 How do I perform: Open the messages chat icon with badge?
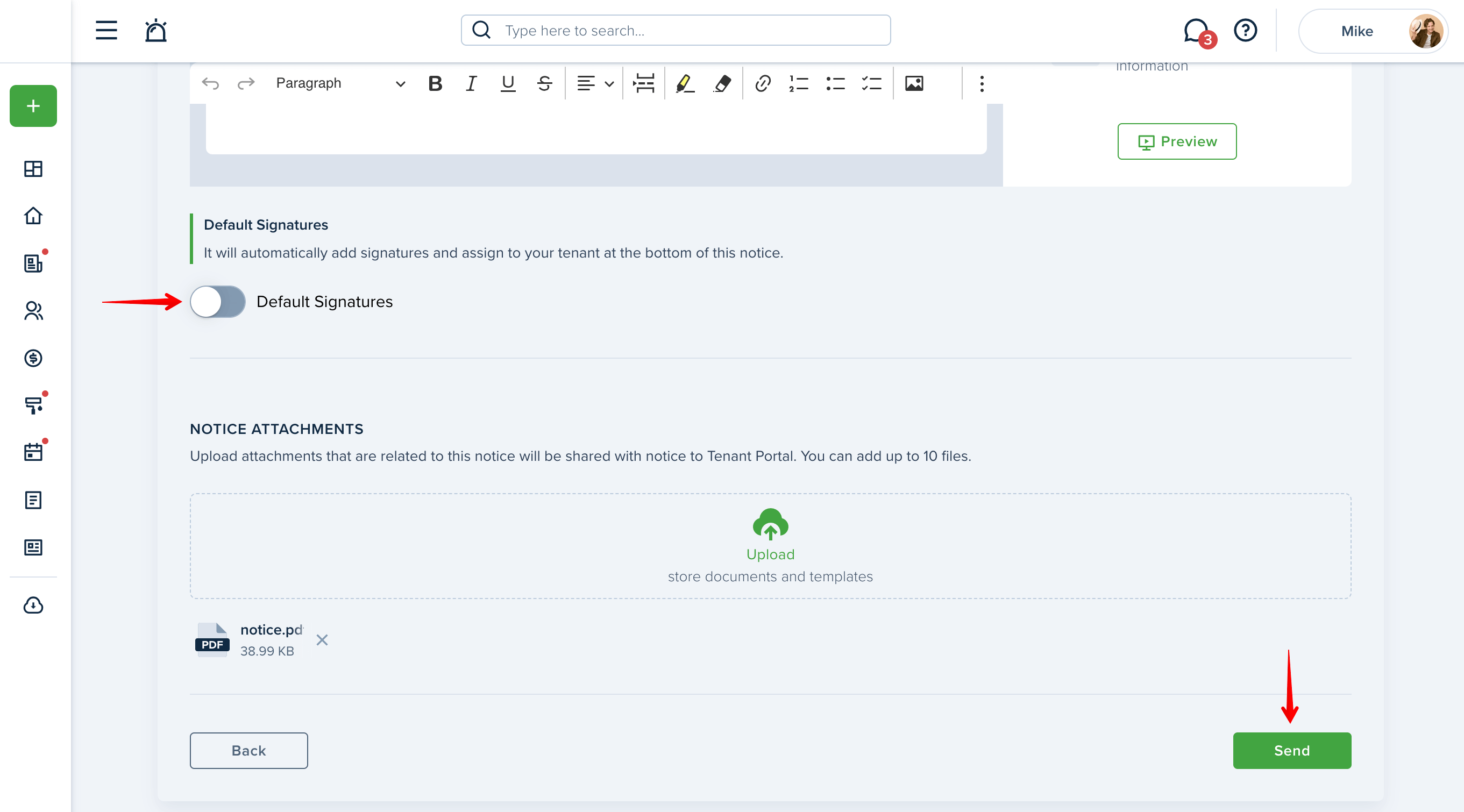[1199, 32]
